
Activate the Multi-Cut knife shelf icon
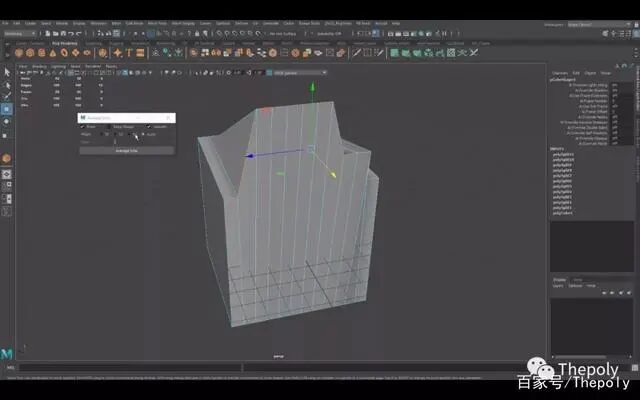click(356, 53)
